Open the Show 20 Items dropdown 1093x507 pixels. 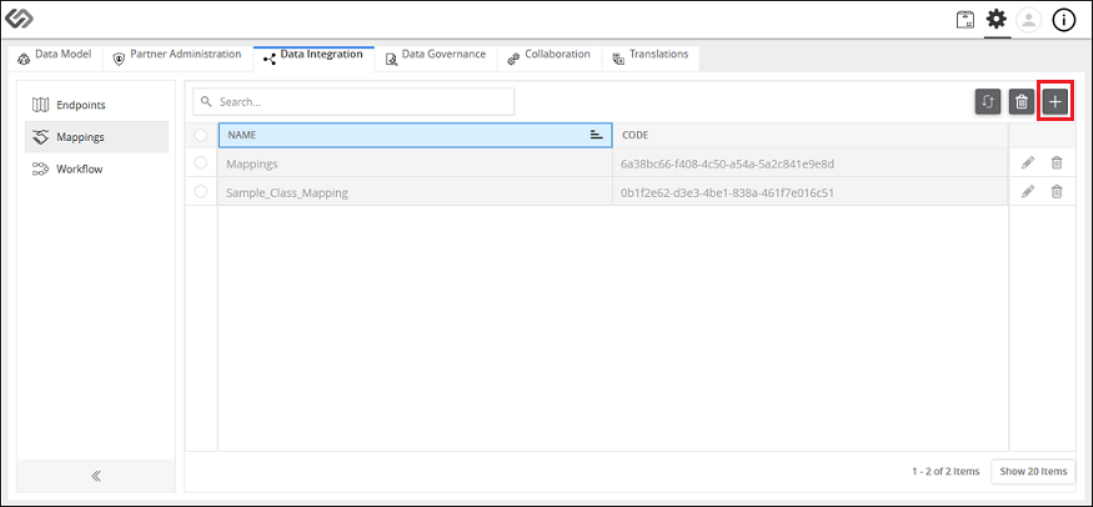1033,471
